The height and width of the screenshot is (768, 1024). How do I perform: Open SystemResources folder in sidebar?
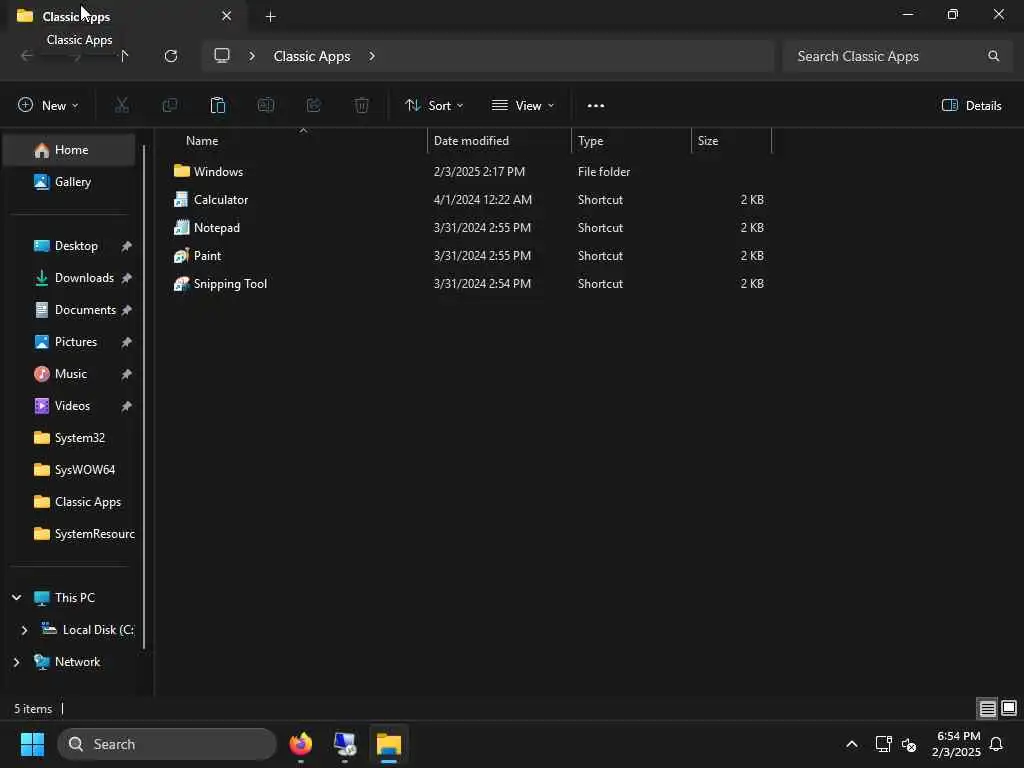pos(69,534)
